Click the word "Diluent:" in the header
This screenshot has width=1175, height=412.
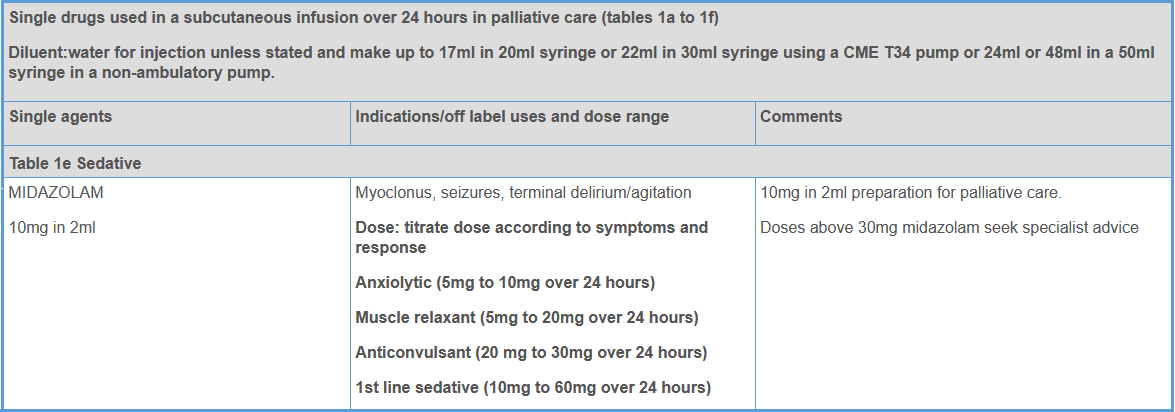point(39,52)
